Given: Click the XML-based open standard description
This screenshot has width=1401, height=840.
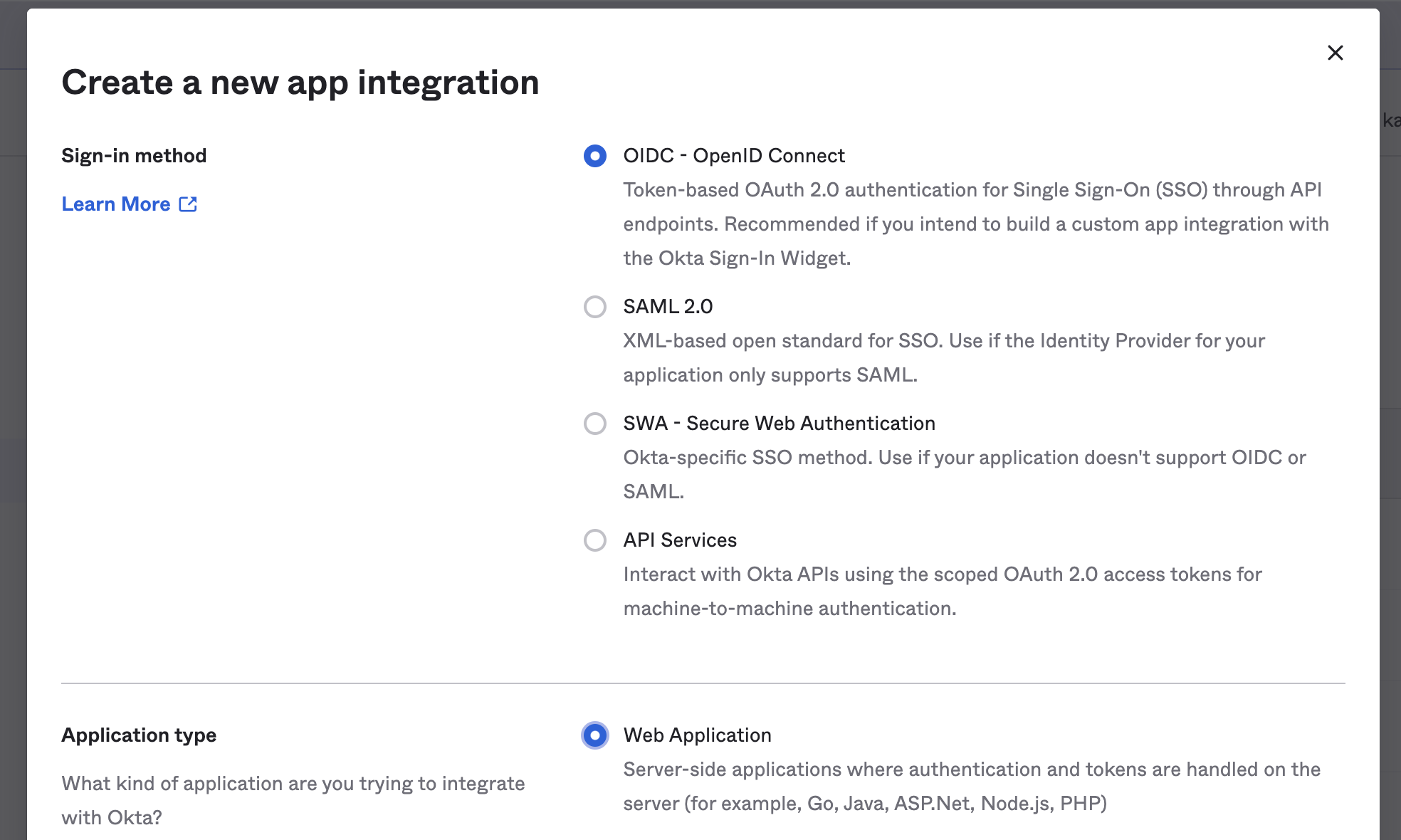Looking at the screenshot, I should [943, 358].
